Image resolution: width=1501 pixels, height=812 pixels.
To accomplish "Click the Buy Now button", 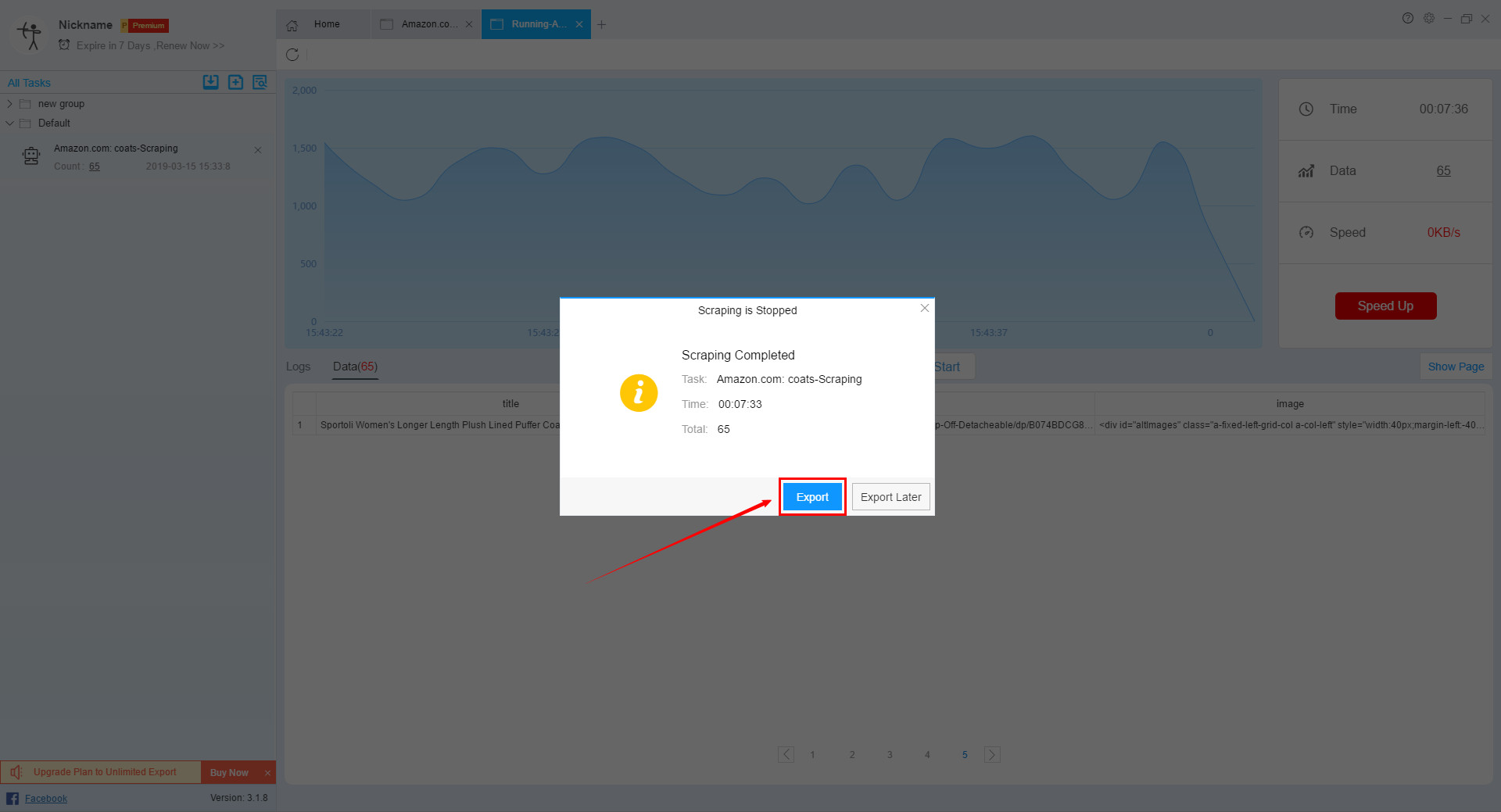I will coord(229,772).
